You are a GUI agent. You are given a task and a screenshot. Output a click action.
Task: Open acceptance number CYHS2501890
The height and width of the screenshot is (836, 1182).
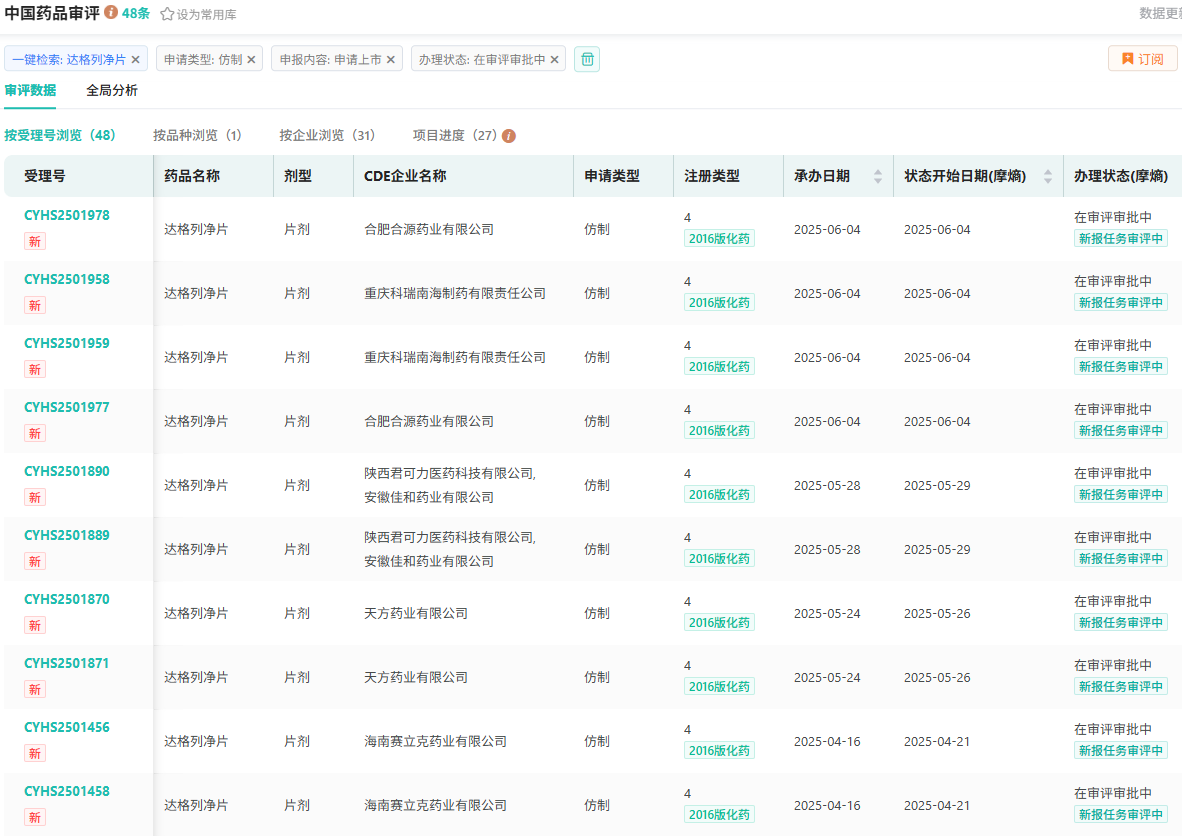(67, 471)
